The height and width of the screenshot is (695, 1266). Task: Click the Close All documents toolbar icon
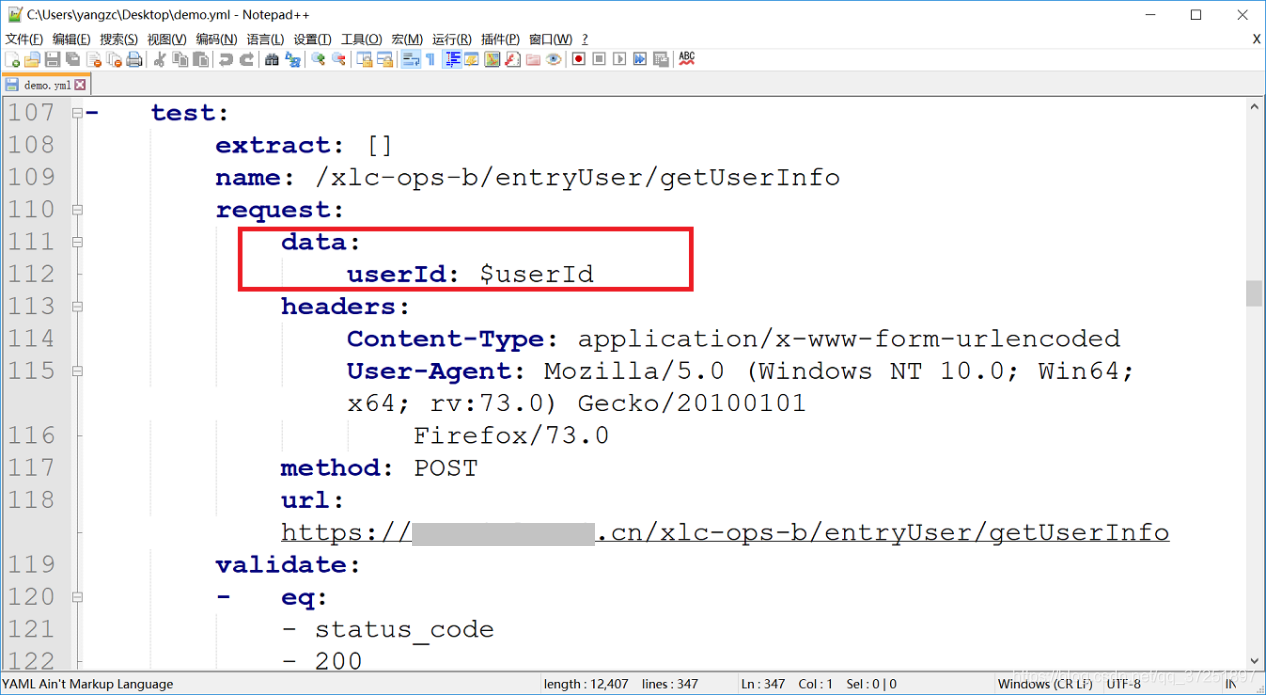(114, 60)
